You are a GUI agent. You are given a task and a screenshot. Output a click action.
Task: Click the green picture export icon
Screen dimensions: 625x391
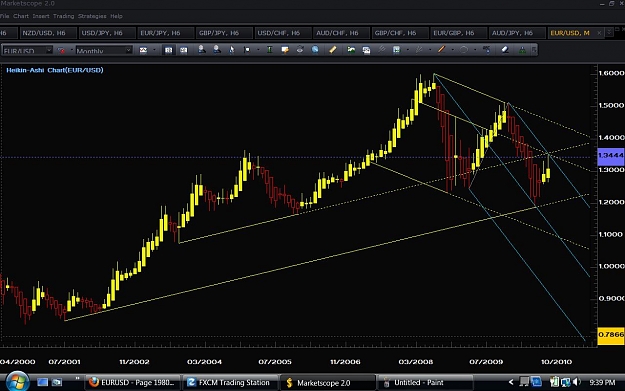point(351,50)
